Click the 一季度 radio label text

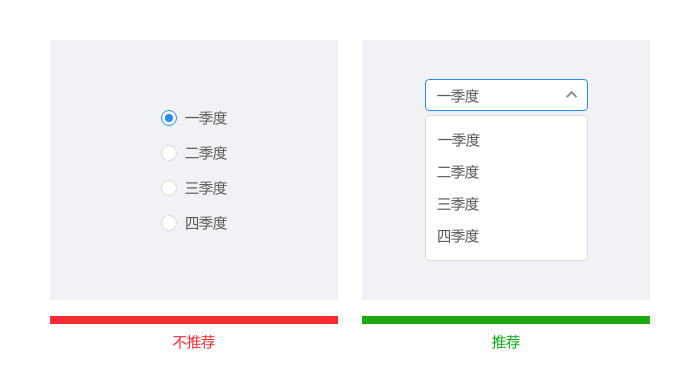(x=206, y=119)
